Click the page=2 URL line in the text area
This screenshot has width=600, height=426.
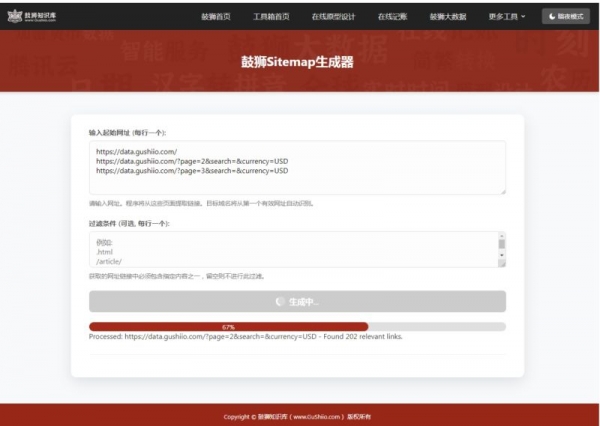click(192, 161)
